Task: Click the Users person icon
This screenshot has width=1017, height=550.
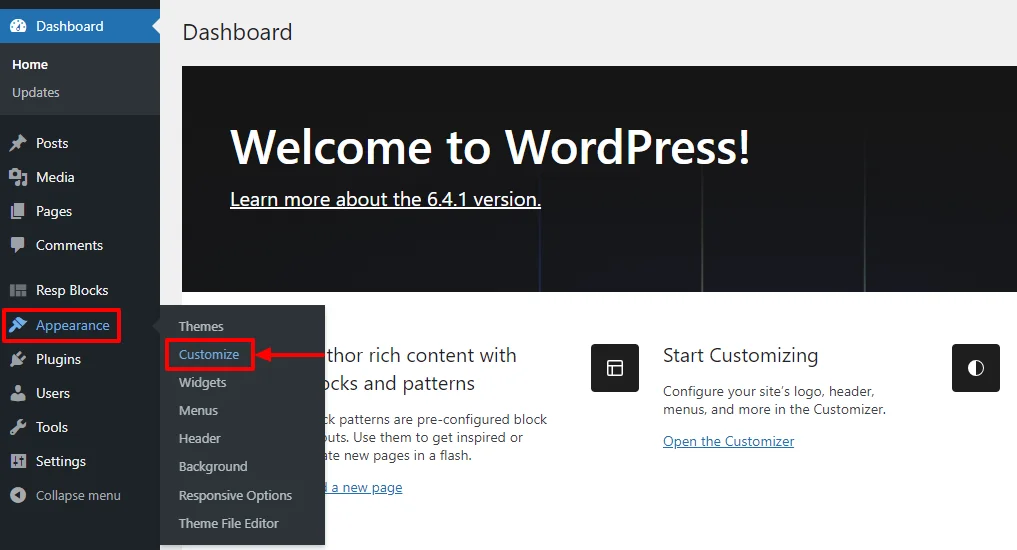Action: [x=18, y=393]
